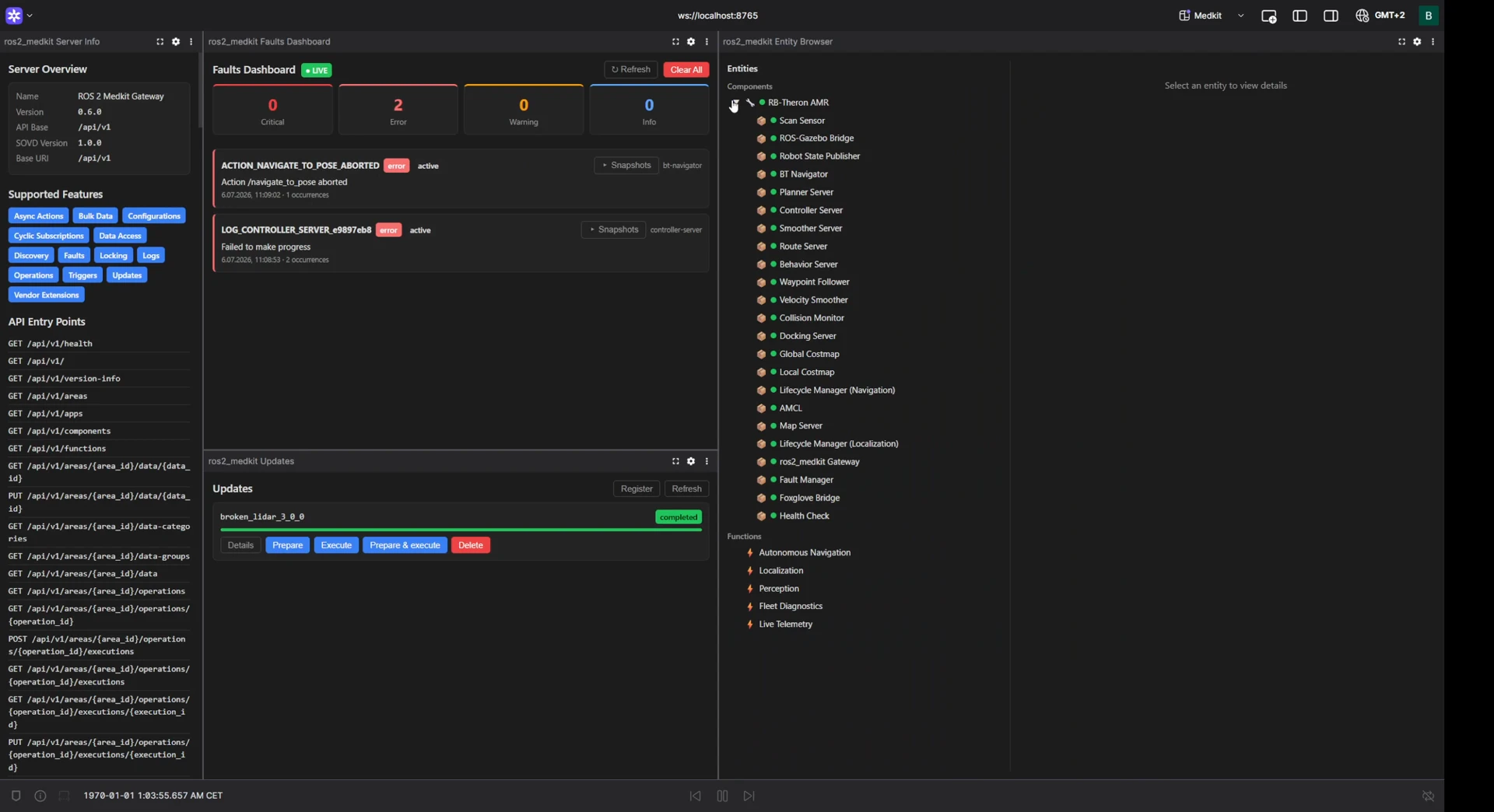Filter by the Error fault counter card
The width and height of the screenshot is (1494, 812).
point(398,110)
